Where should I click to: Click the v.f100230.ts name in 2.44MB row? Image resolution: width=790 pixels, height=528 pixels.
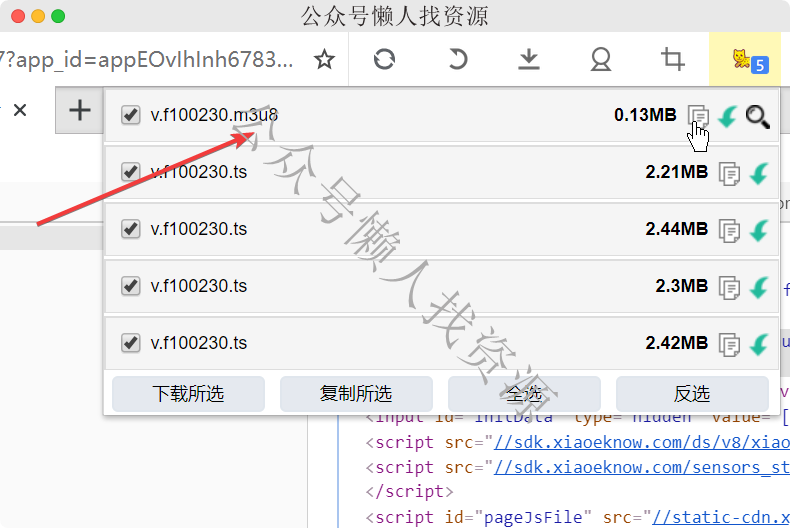tap(199, 229)
